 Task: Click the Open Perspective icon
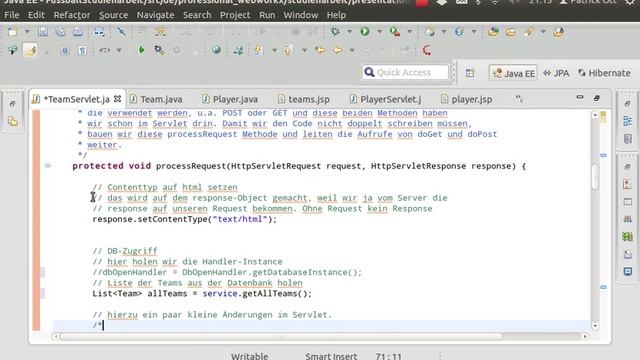(x=470, y=73)
